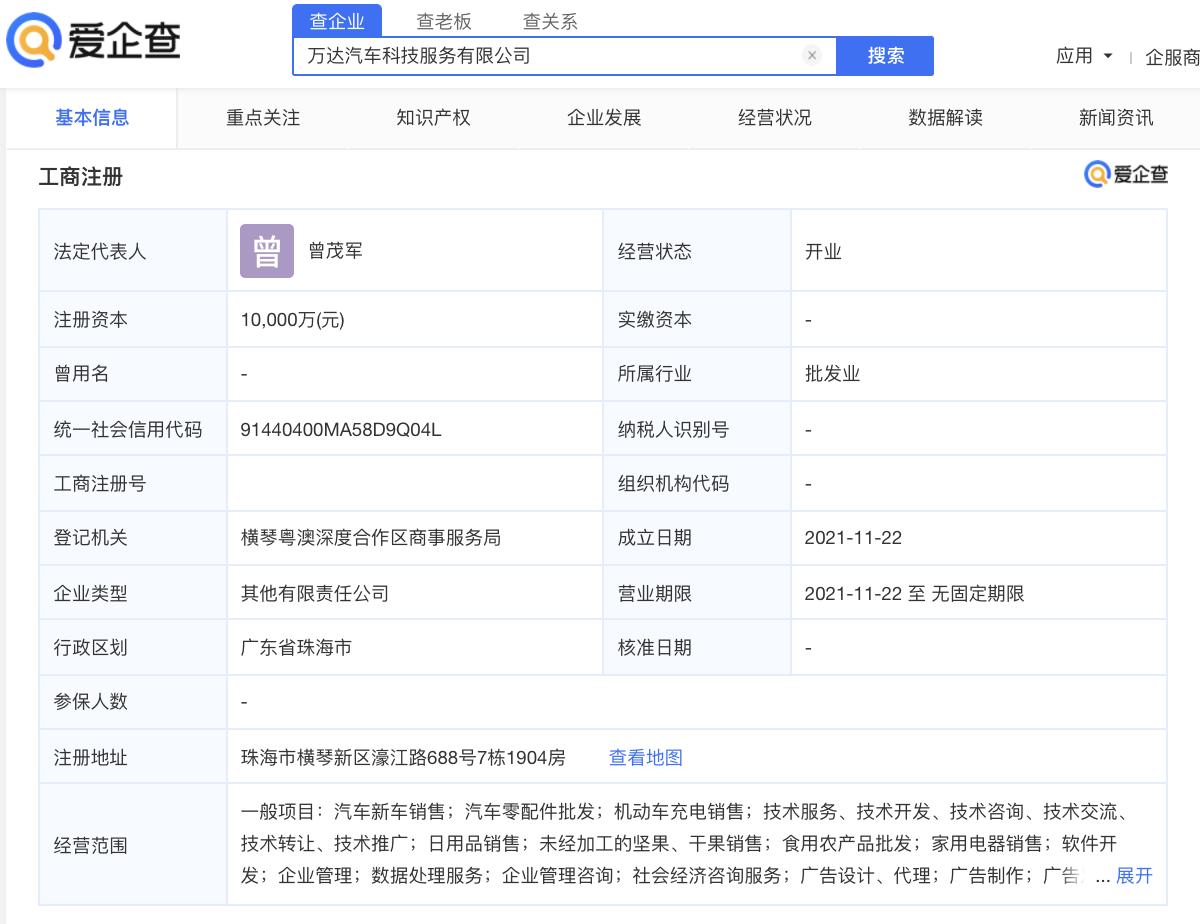
Task: Switch to the 查老板 search tab
Action: click(444, 21)
